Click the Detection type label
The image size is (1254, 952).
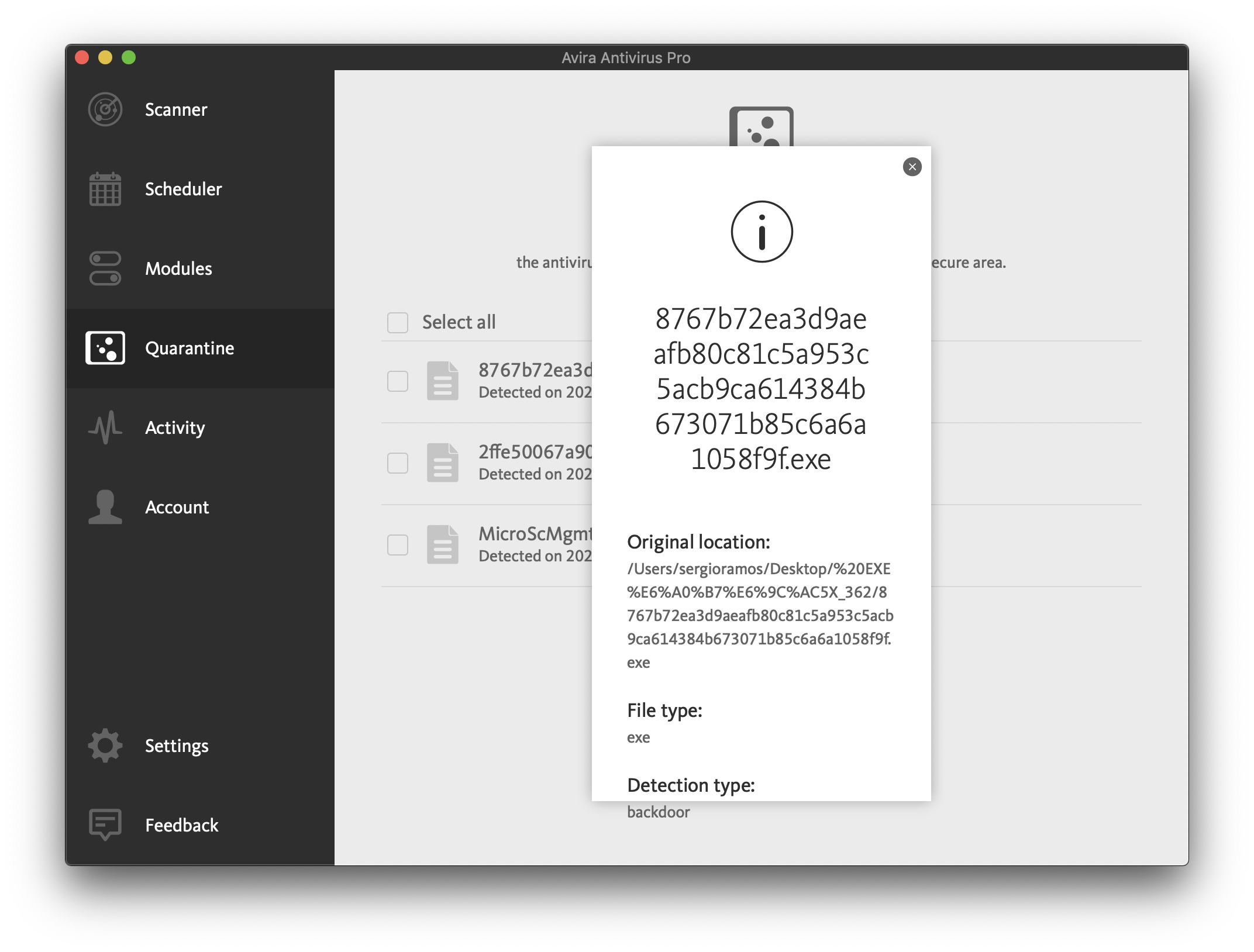pyautogui.click(x=691, y=785)
